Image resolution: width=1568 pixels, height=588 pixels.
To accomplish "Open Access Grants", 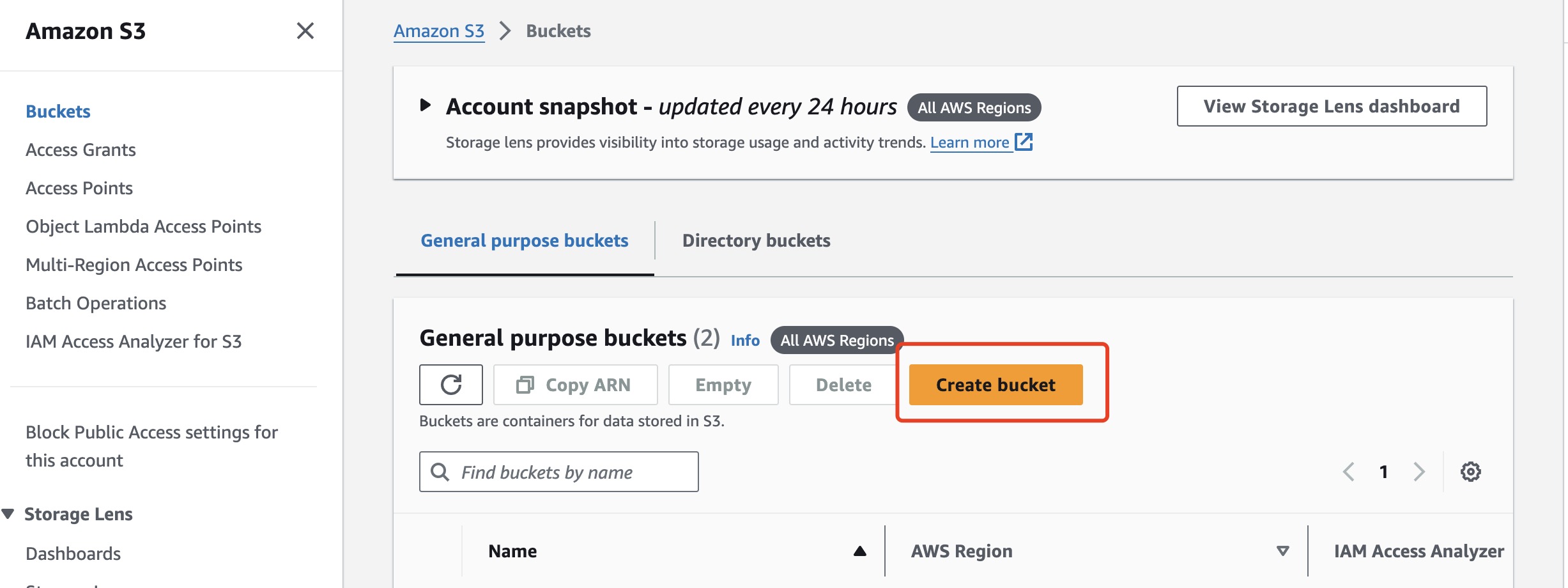I will 81,150.
